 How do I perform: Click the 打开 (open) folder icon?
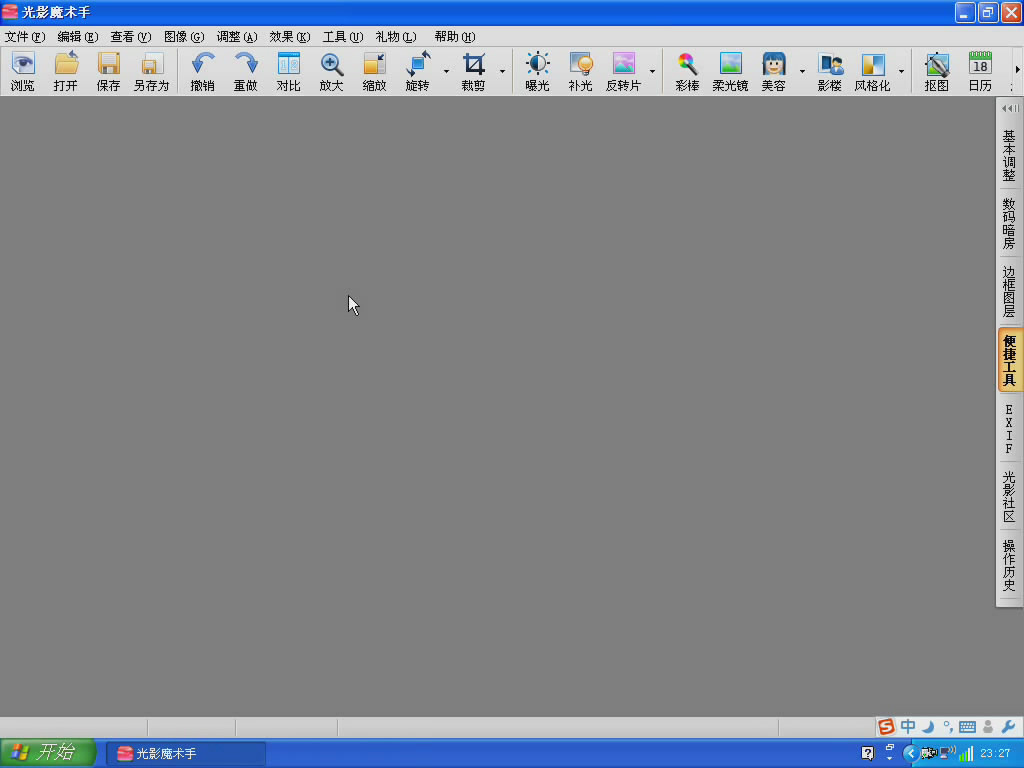pyautogui.click(x=65, y=71)
